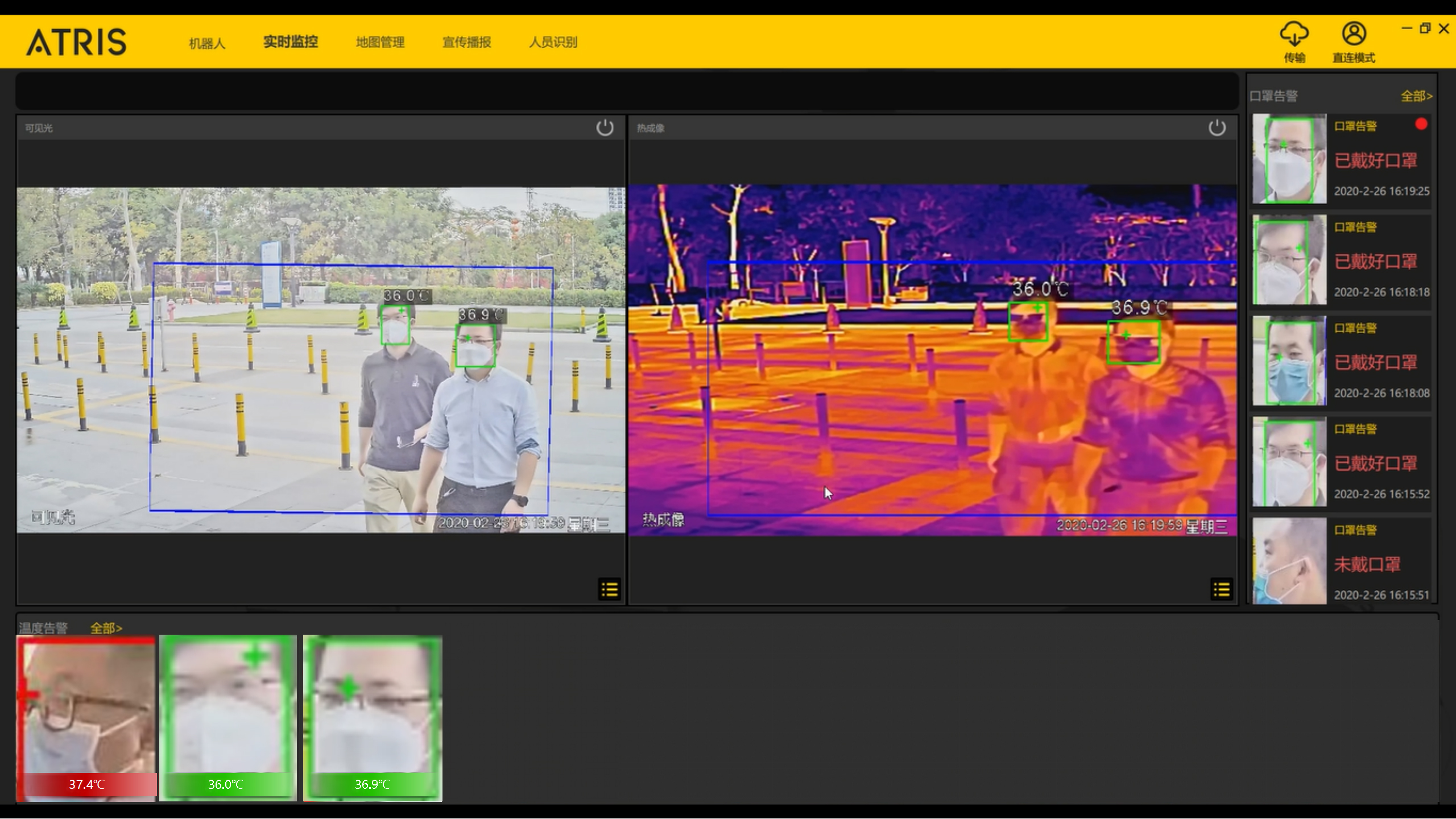Click the 直连模式 user account icon
Image resolution: width=1456 pixels, height=819 pixels.
coord(1354,34)
